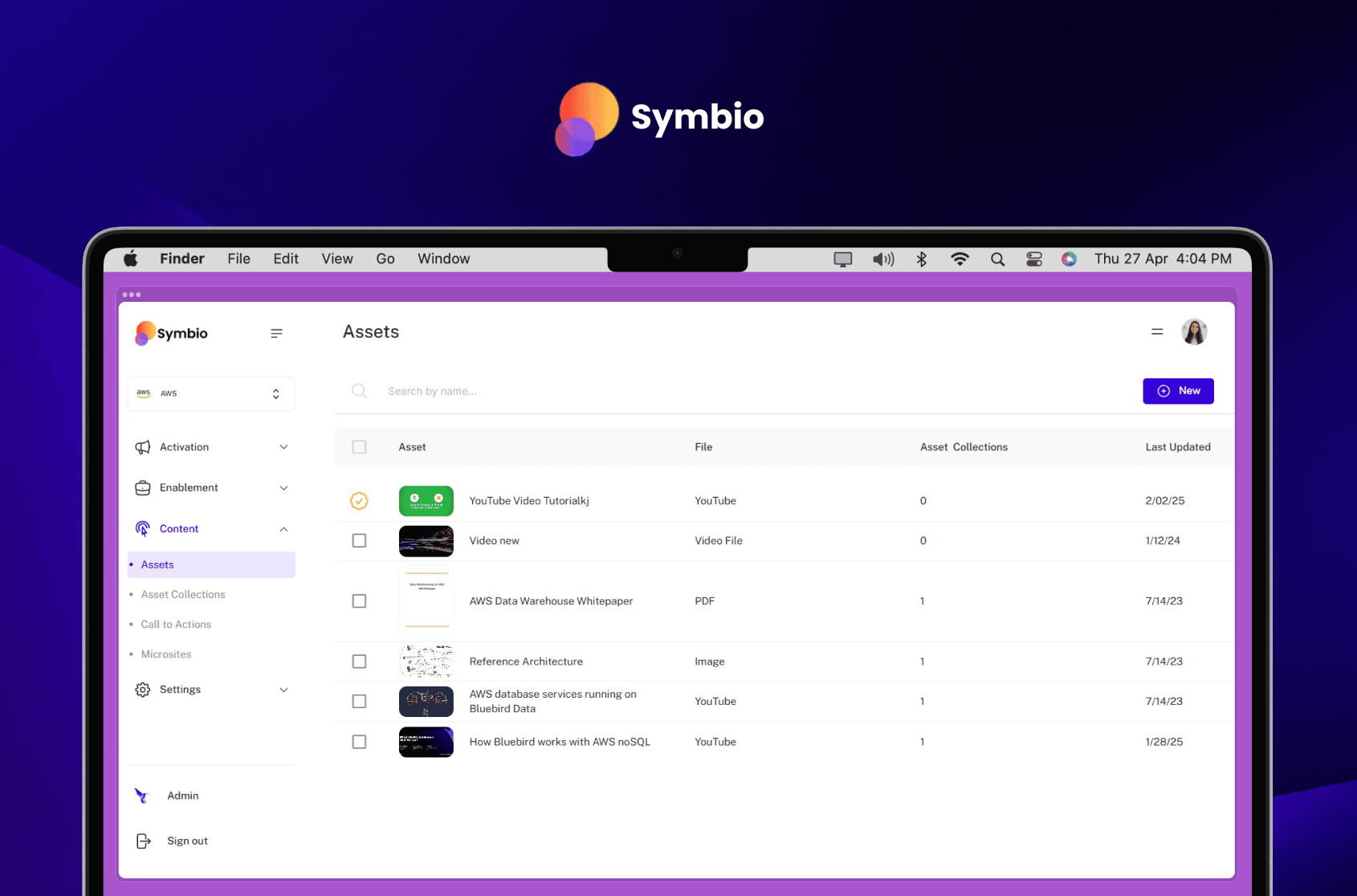Click the Wi-Fi icon
1357x896 pixels.
(x=960, y=259)
